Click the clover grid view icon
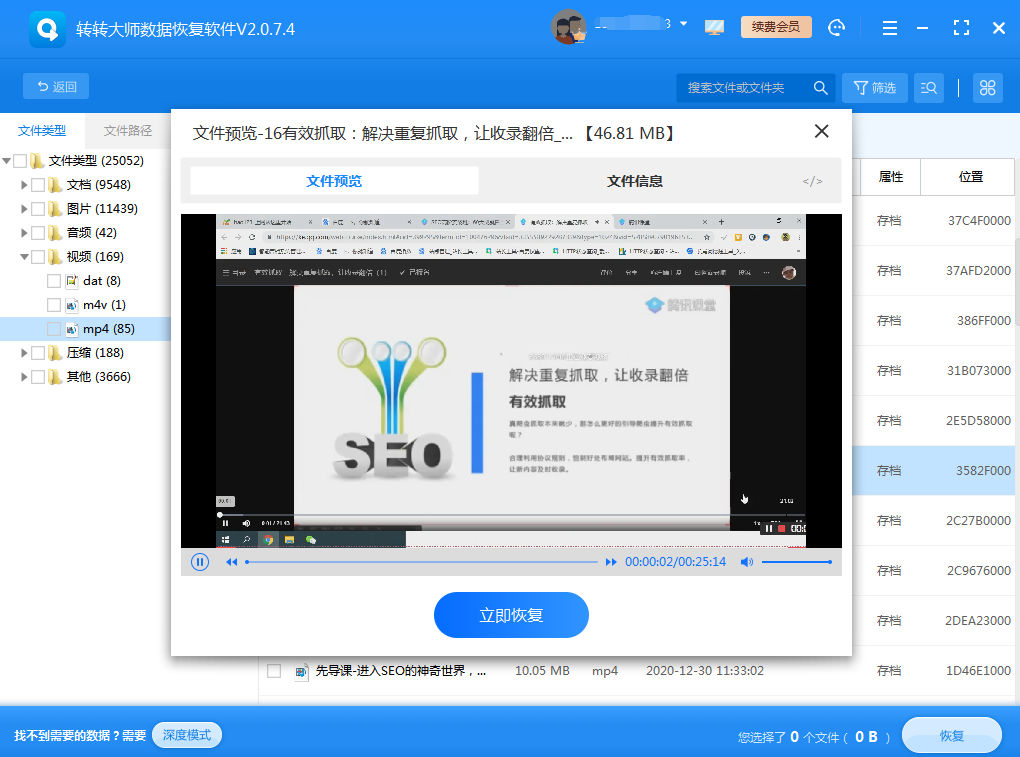1020x757 pixels. [x=987, y=87]
